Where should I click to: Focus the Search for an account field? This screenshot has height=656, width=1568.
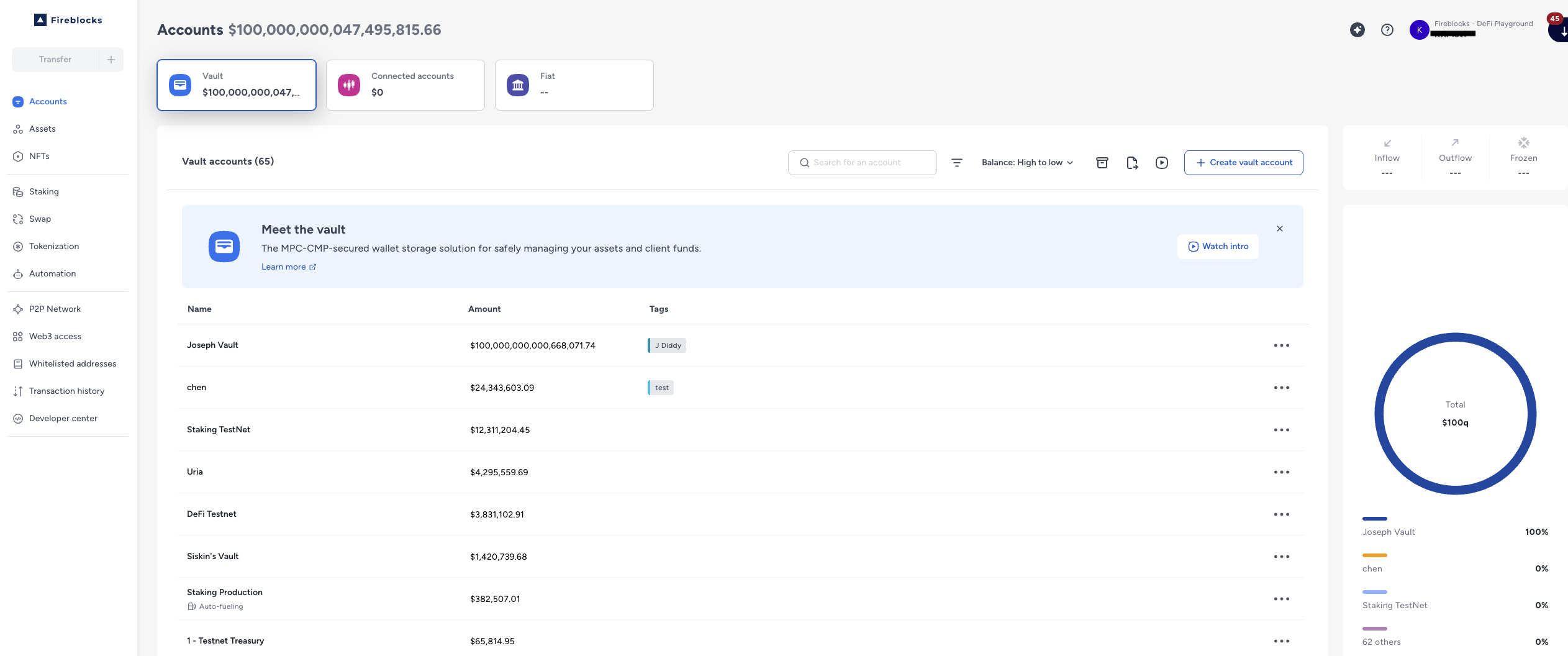pos(863,163)
